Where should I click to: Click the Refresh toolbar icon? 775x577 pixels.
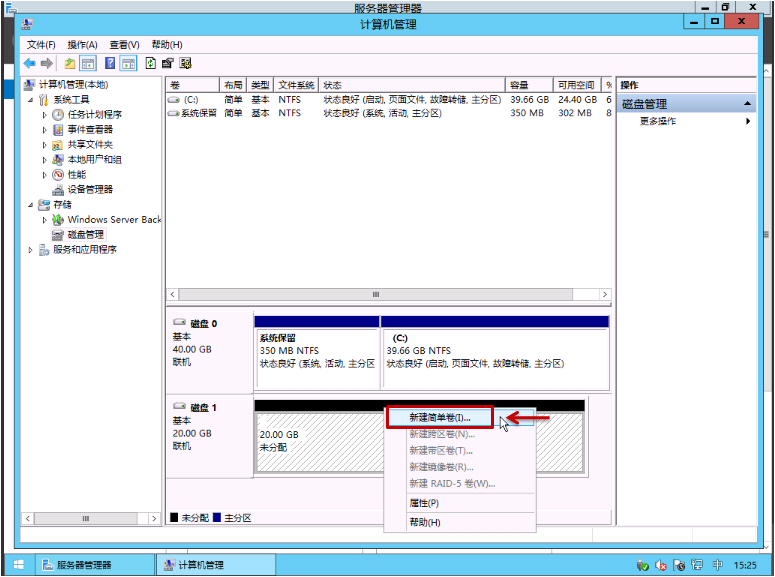click(151, 63)
